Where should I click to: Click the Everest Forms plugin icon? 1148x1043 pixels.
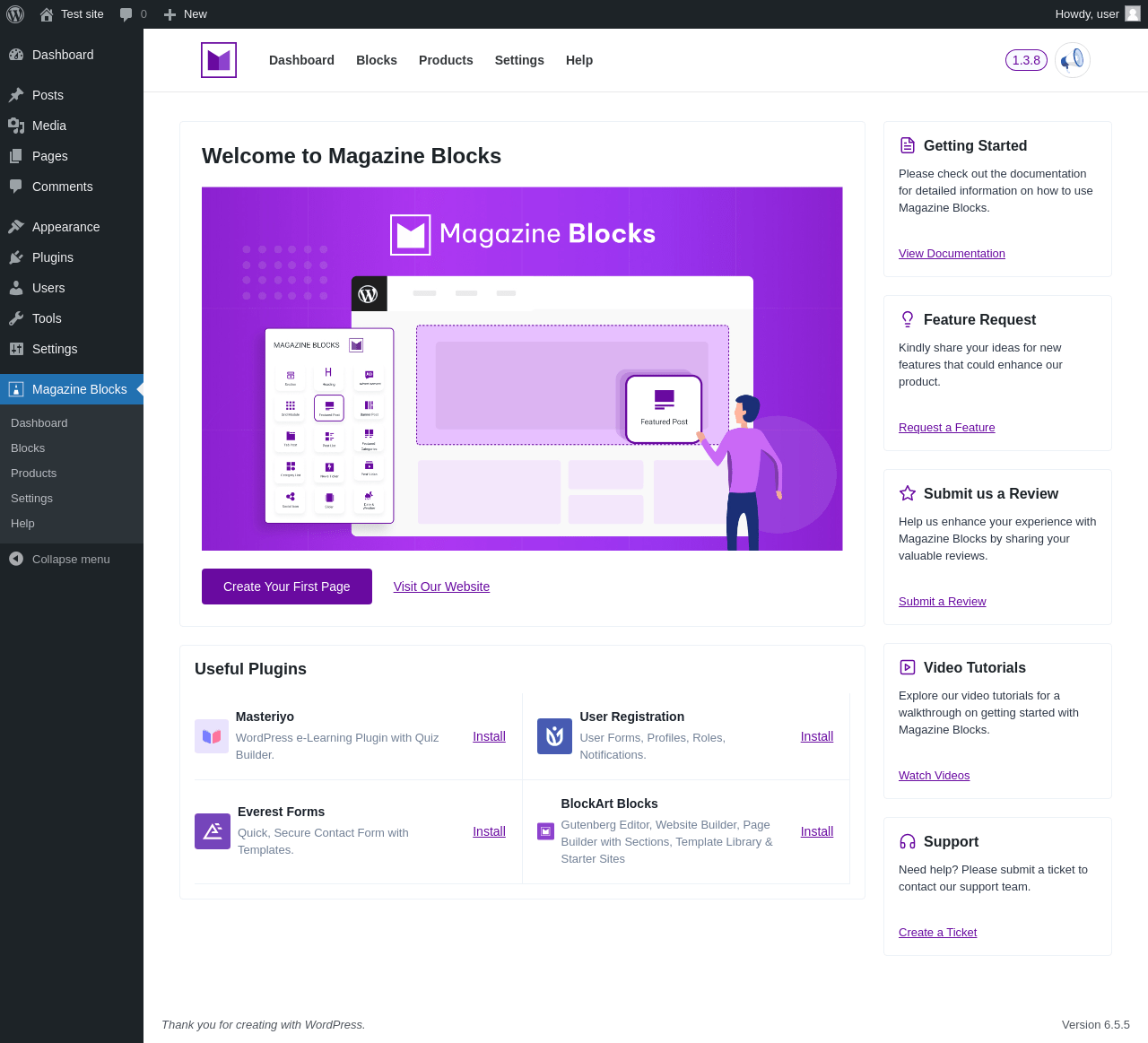pyautogui.click(x=213, y=831)
